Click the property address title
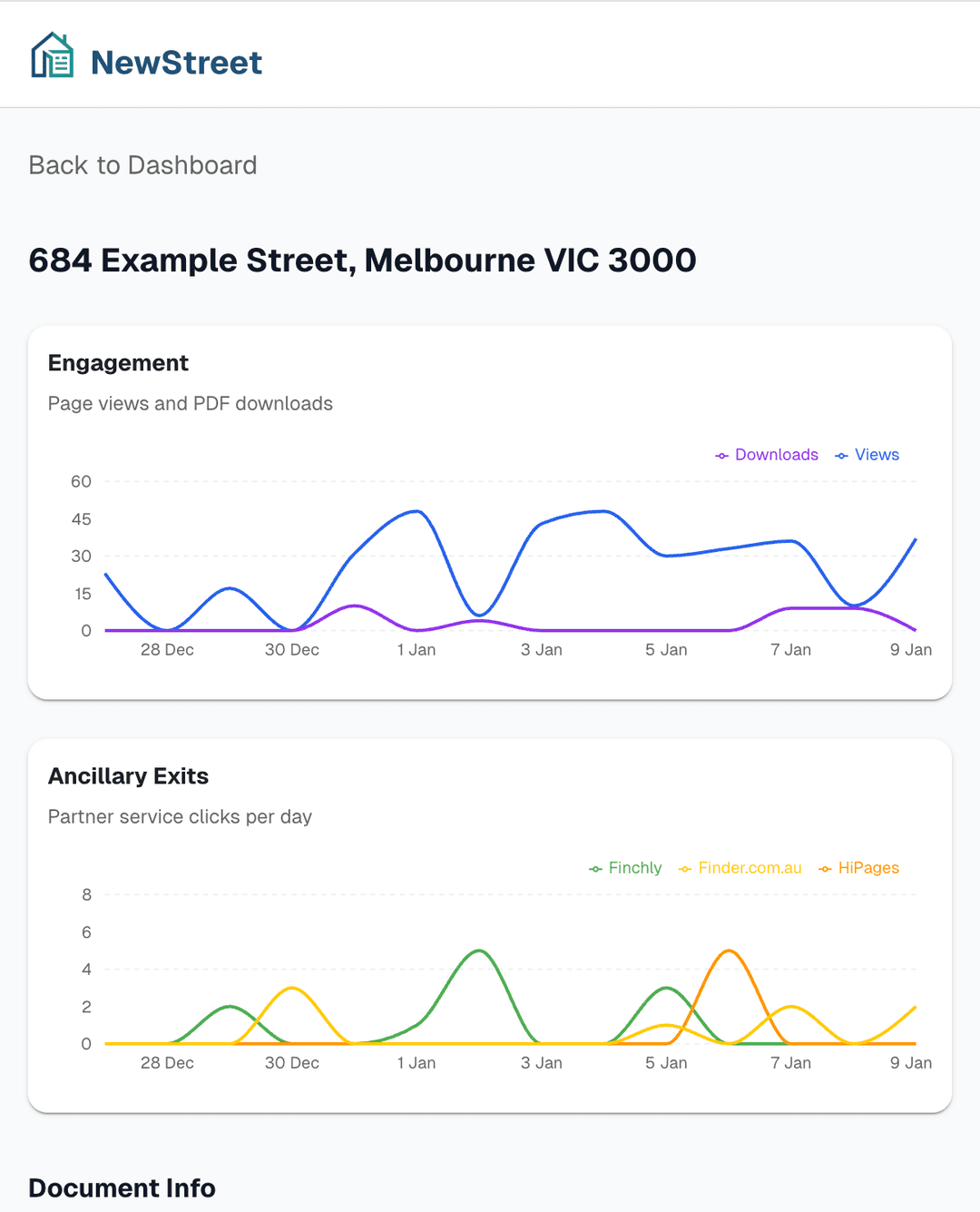The image size is (980, 1212). (362, 261)
